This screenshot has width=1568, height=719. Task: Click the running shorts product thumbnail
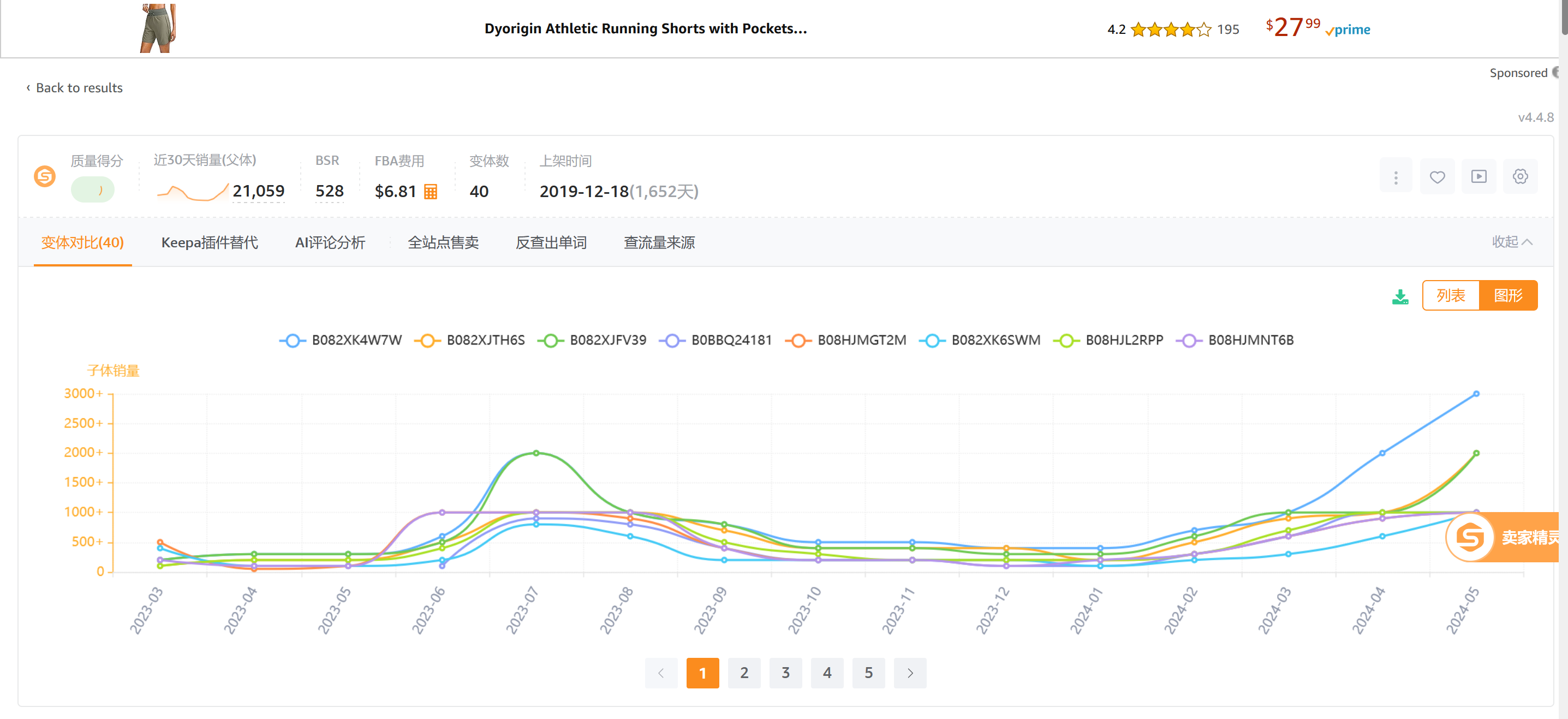point(158,27)
